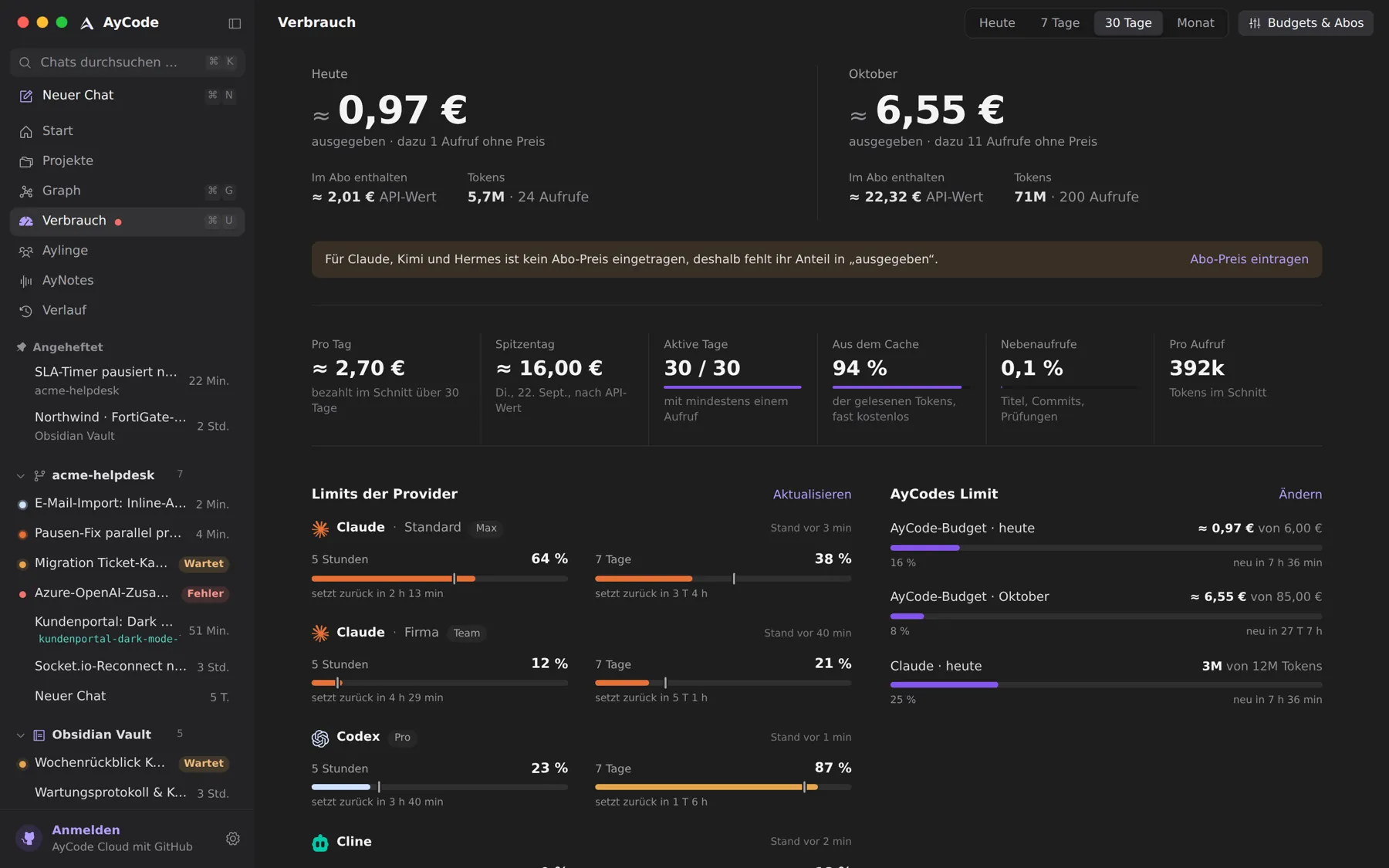
Task: Switch to the 7 Tage range
Action: tap(1059, 23)
